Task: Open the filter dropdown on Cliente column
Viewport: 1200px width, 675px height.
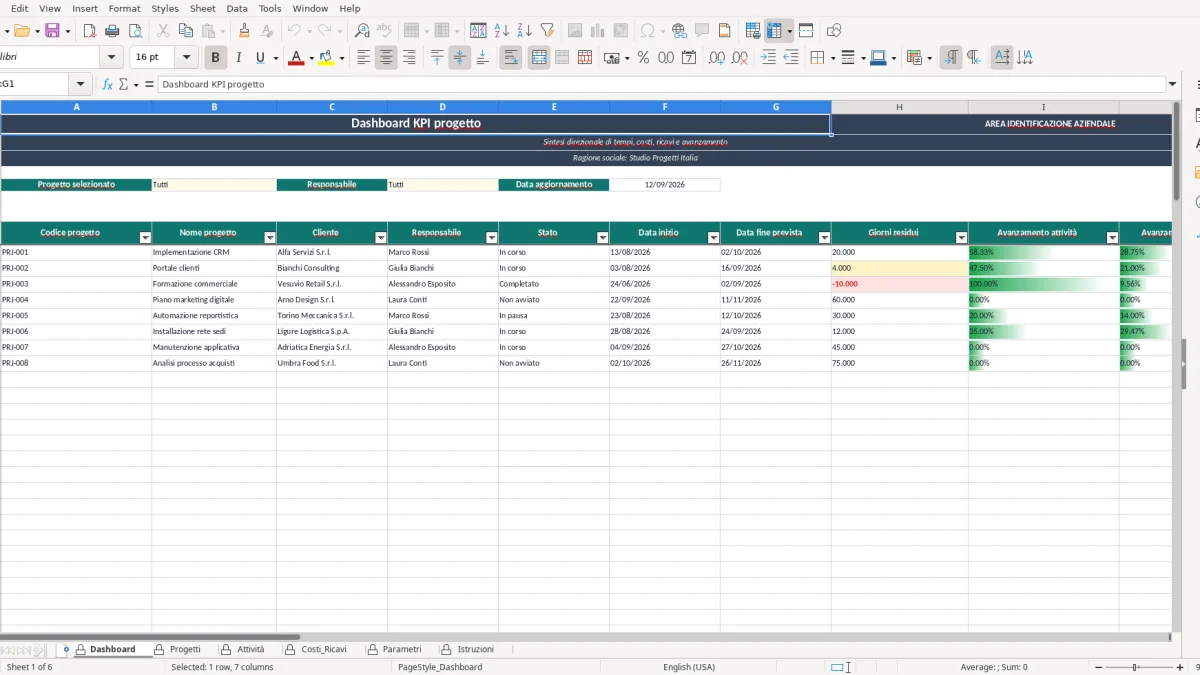Action: click(x=380, y=238)
